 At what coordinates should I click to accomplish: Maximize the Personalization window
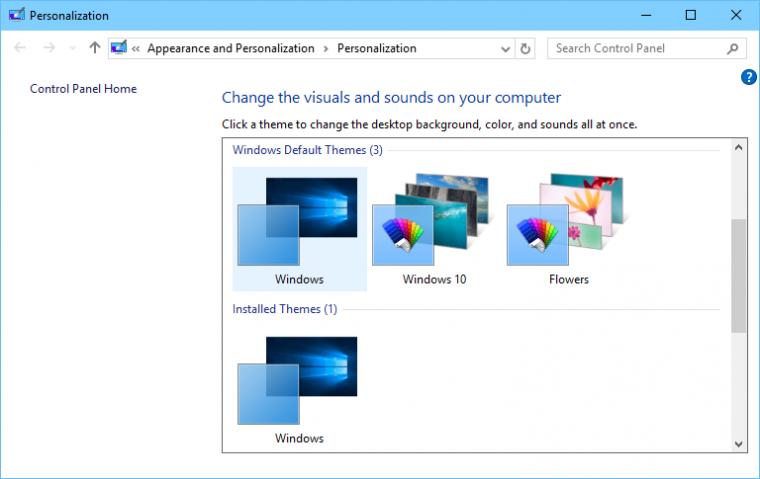click(691, 15)
